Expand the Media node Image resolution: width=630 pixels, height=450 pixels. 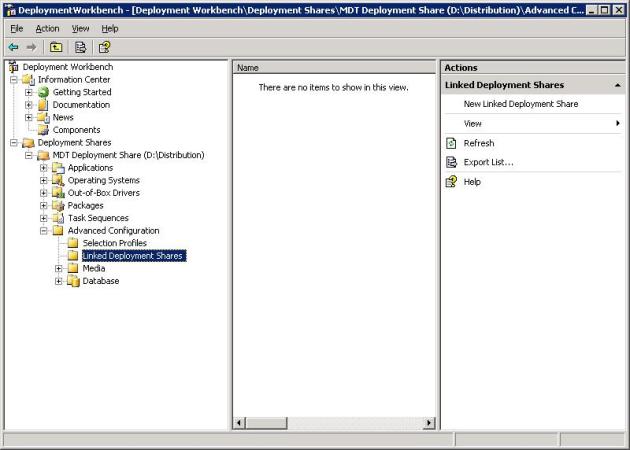click(x=59, y=268)
